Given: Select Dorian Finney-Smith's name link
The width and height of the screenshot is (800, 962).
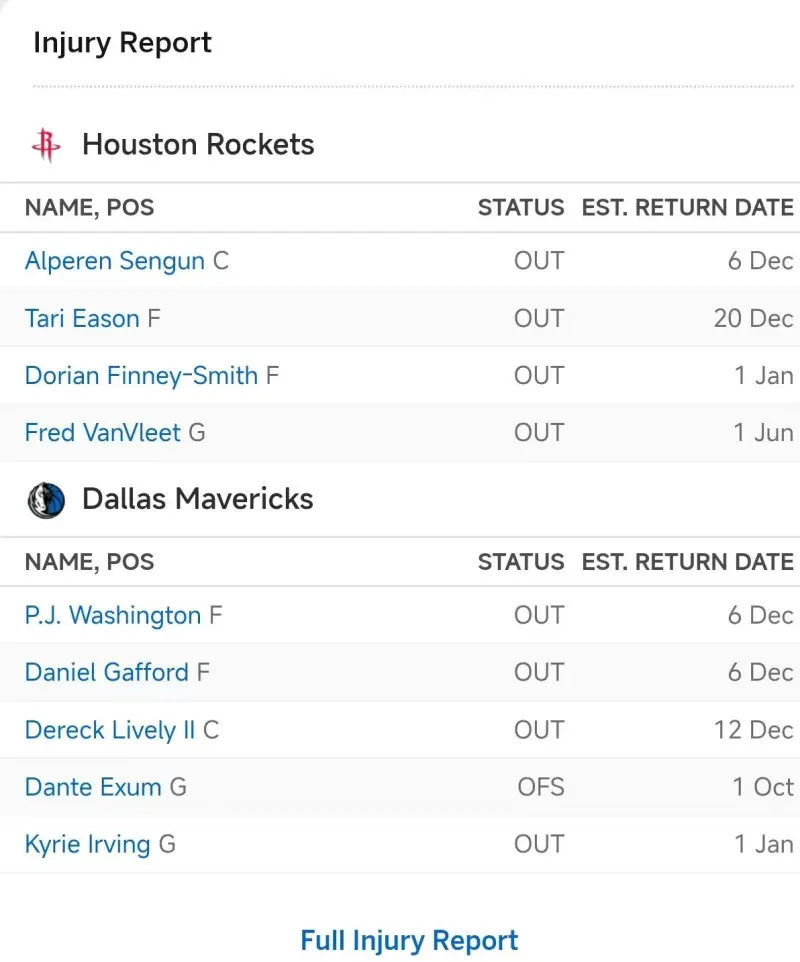Looking at the screenshot, I should 141,376.
